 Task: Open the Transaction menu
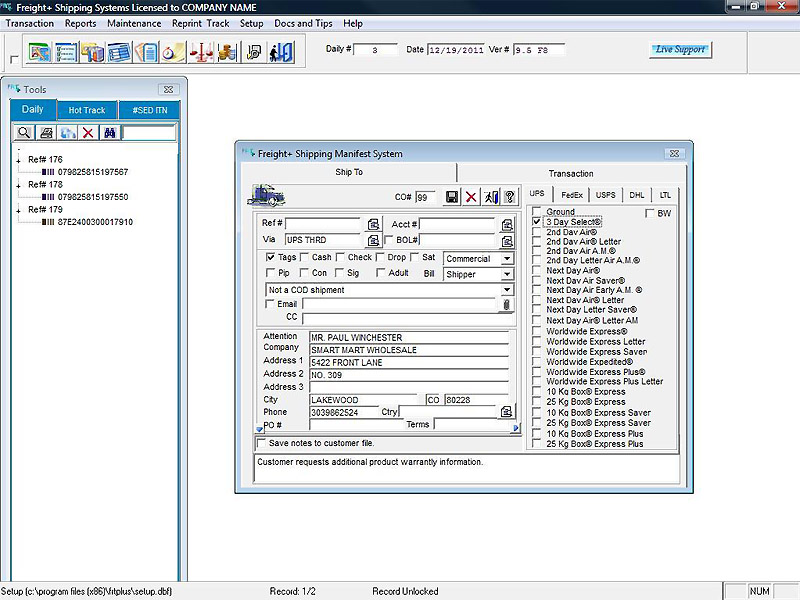point(30,23)
